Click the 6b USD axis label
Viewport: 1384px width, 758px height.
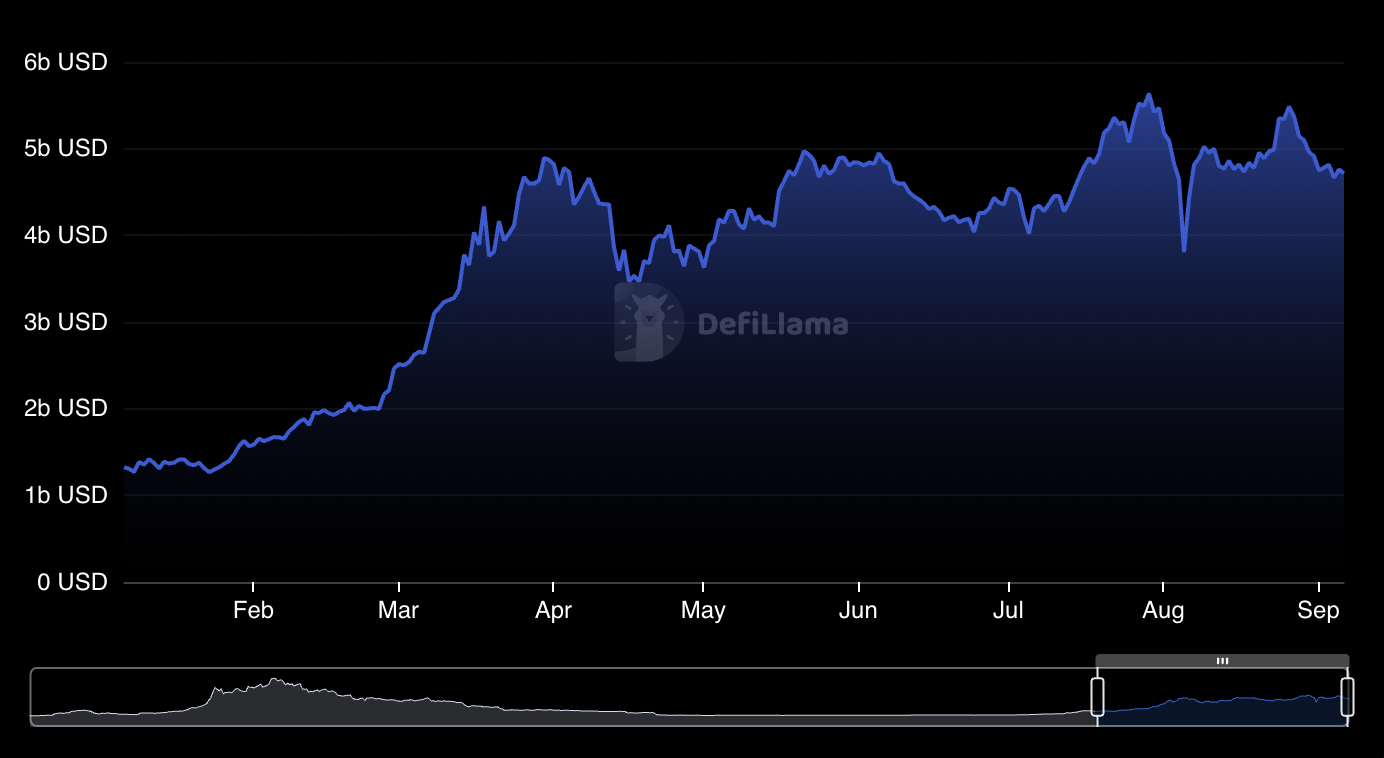pyautogui.click(x=65, y=62)
